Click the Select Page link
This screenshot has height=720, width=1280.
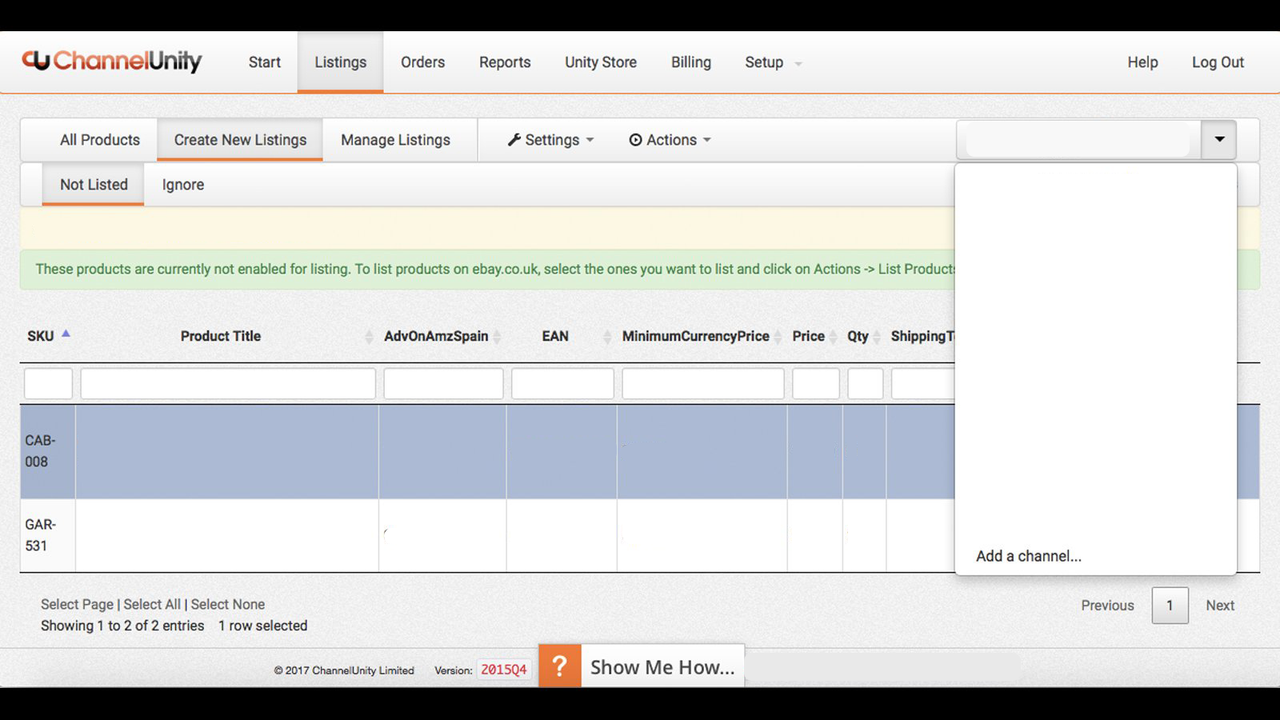(x=77, y=604)
